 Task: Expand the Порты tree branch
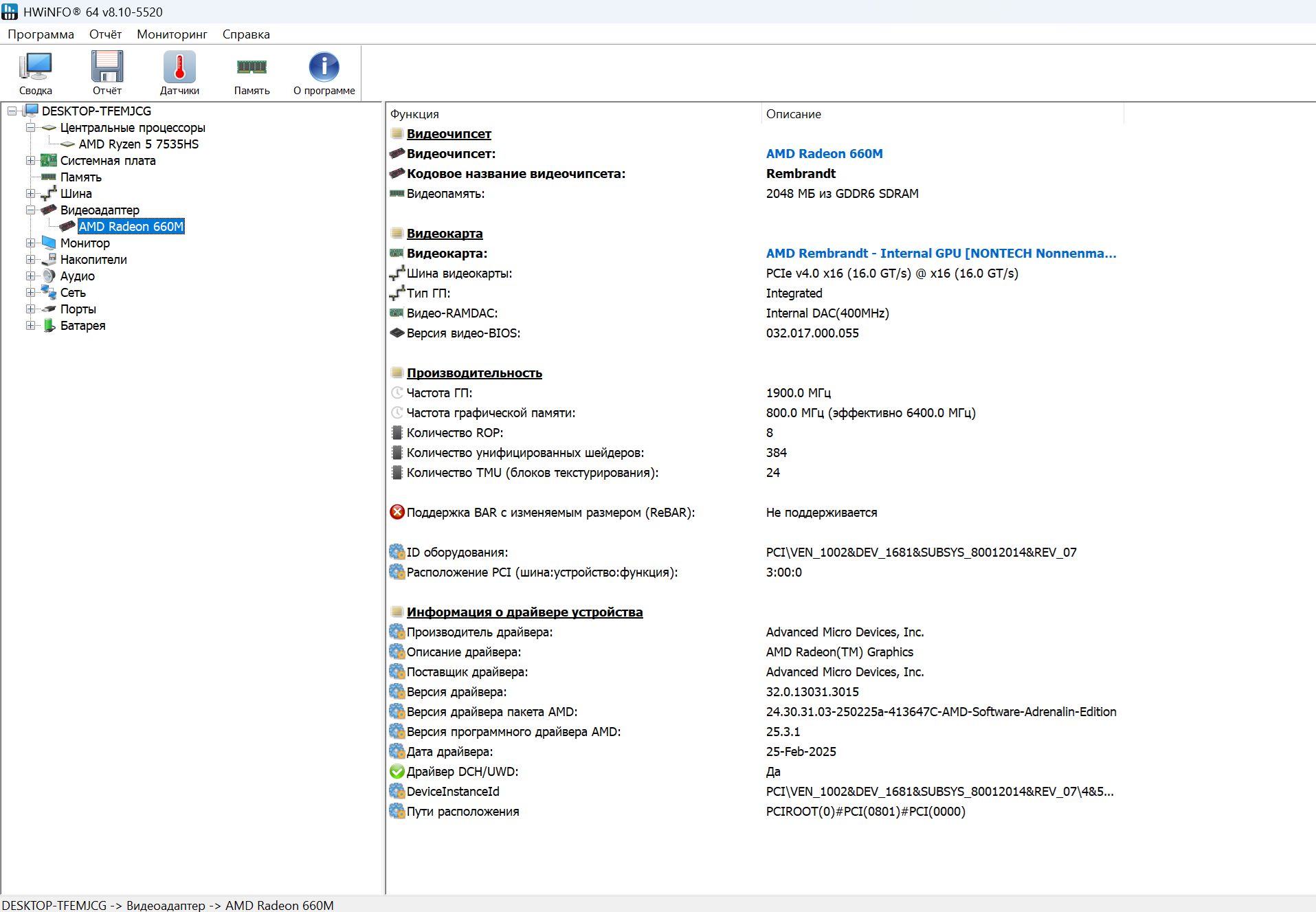(31, 309)
